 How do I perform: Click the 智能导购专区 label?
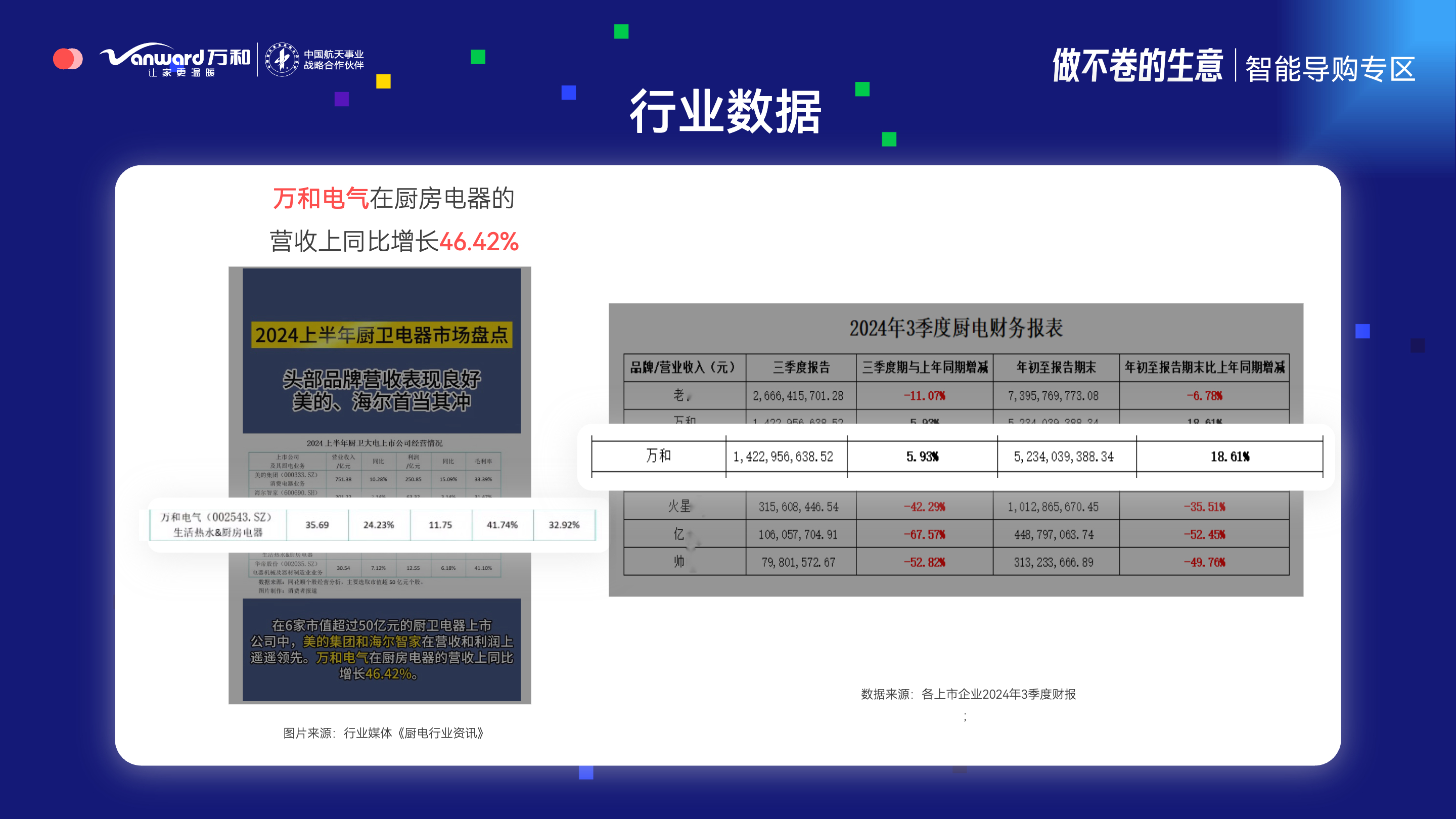click(x=1330, y=69)
